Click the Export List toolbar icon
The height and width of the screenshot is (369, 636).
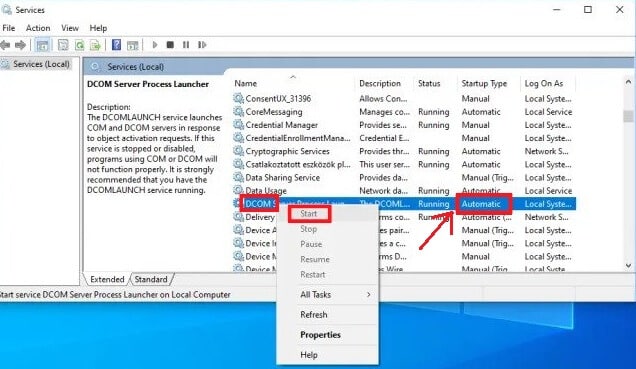click(95, 45)
